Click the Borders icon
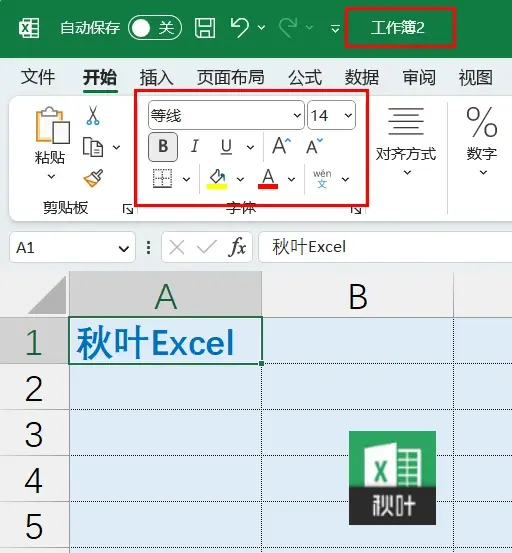Screen dimensions: 512x553 [163, 178]
